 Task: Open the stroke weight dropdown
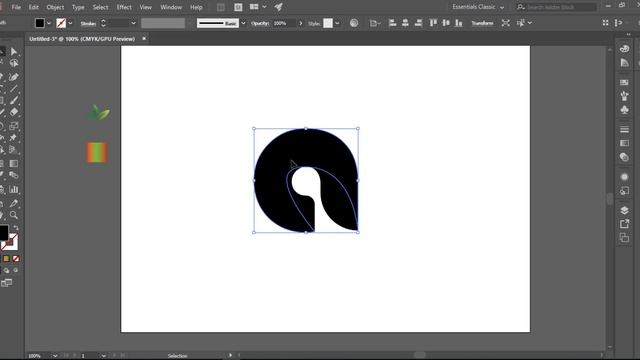tap(133, 23)
